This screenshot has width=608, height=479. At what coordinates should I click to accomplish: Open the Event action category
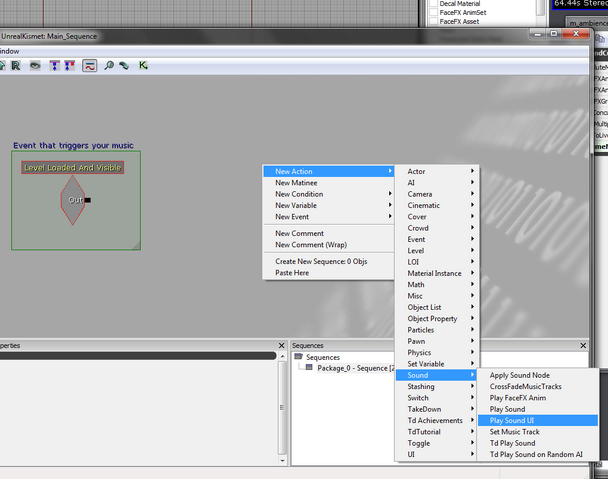coord(437,239)
